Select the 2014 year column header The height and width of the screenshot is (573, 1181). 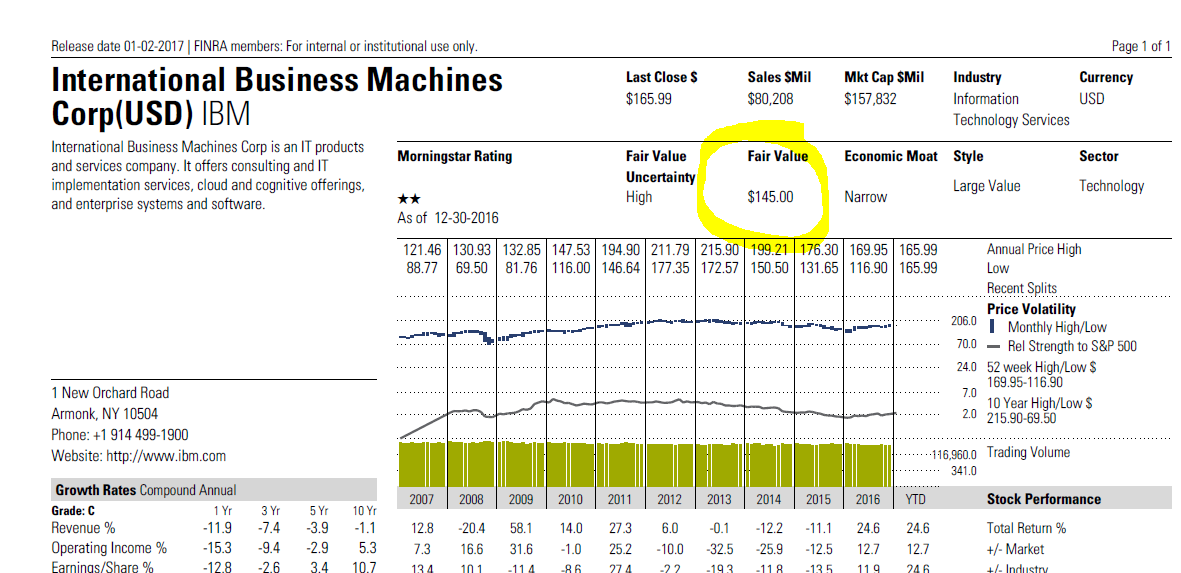[x=769, y=499]
